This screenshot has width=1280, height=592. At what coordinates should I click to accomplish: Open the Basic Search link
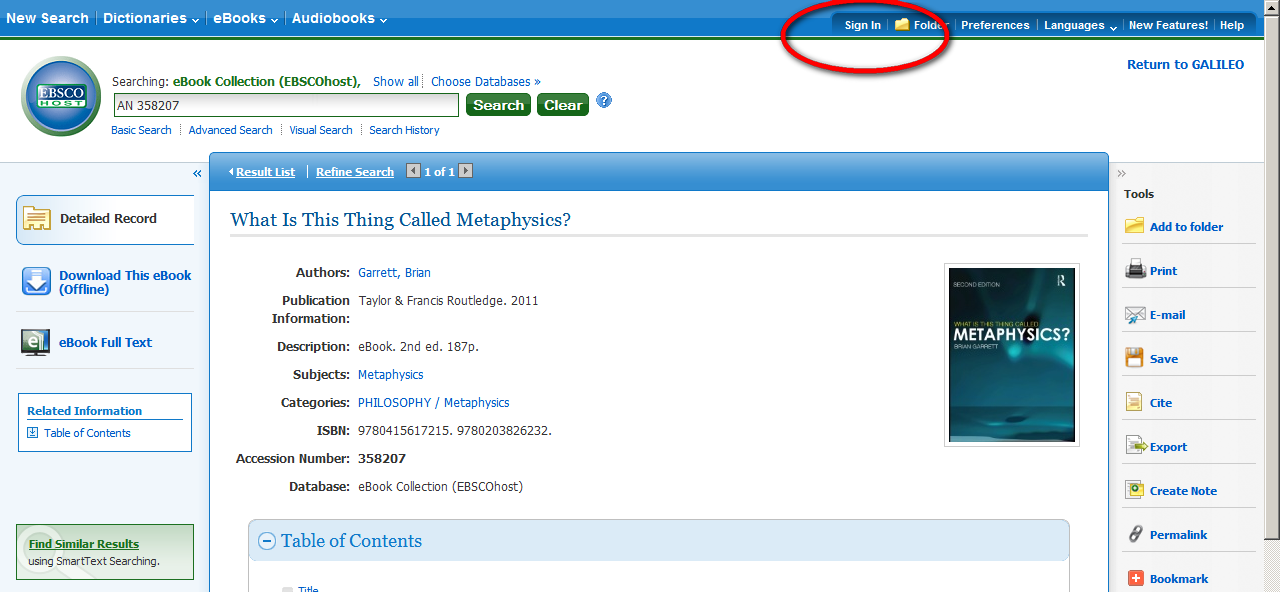click(141, 130)
